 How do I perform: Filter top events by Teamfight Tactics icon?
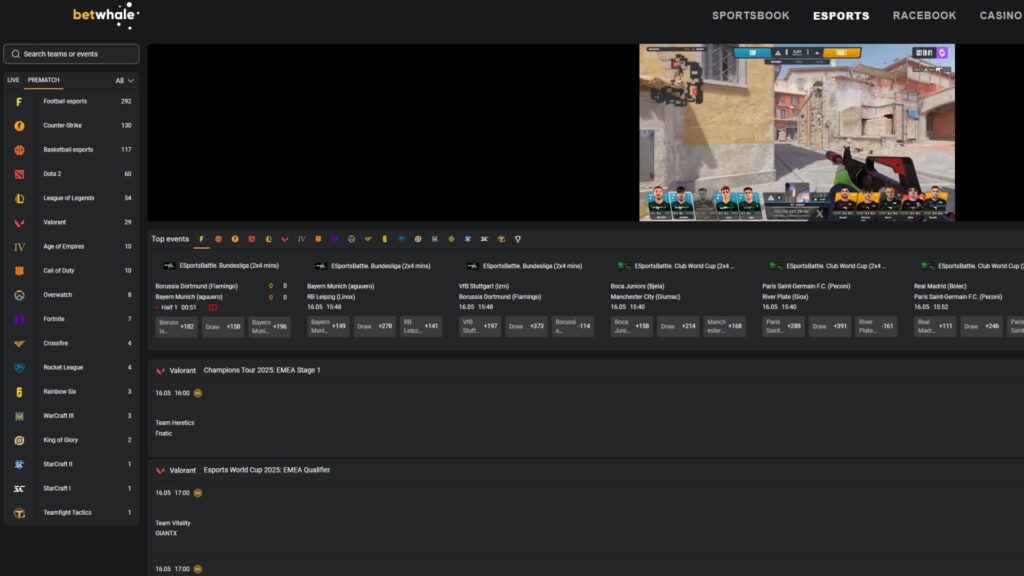[501, 239]
